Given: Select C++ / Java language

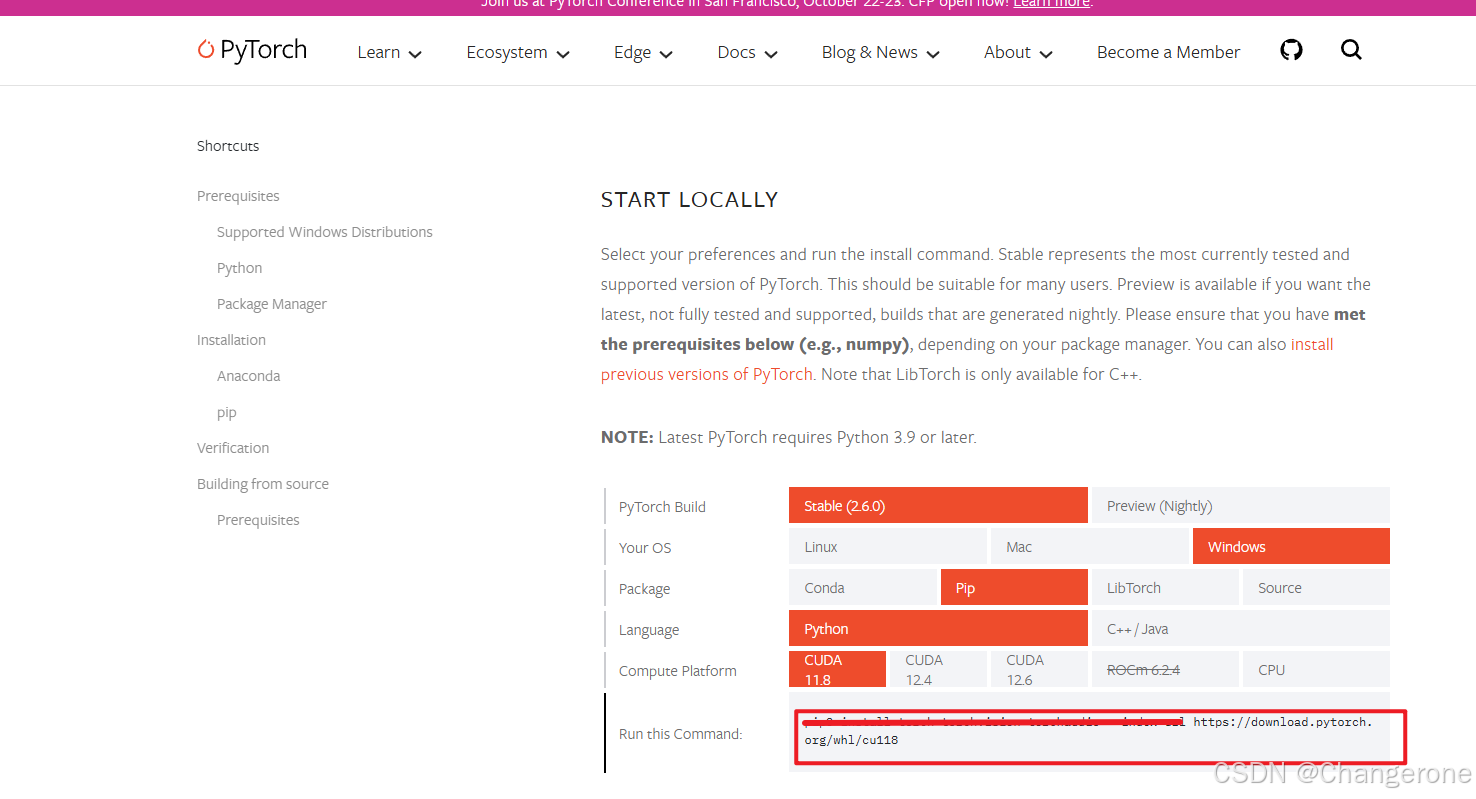Looking at the screenshot, I should (1241, 628).
